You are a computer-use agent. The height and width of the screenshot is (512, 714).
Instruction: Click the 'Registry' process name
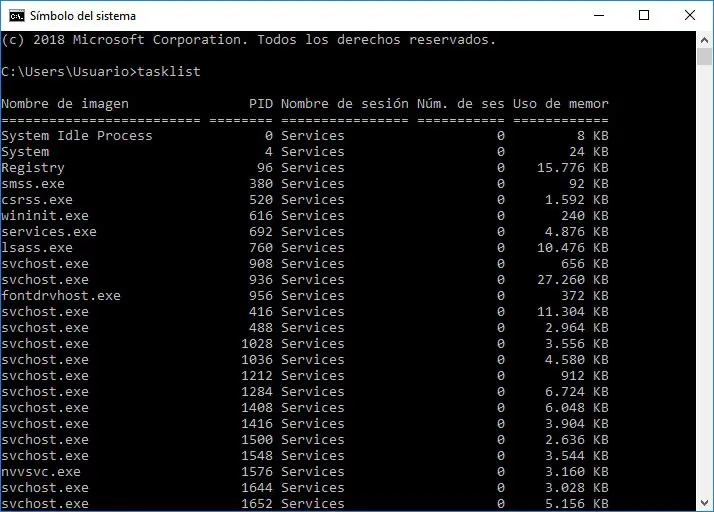click(33, 168)
